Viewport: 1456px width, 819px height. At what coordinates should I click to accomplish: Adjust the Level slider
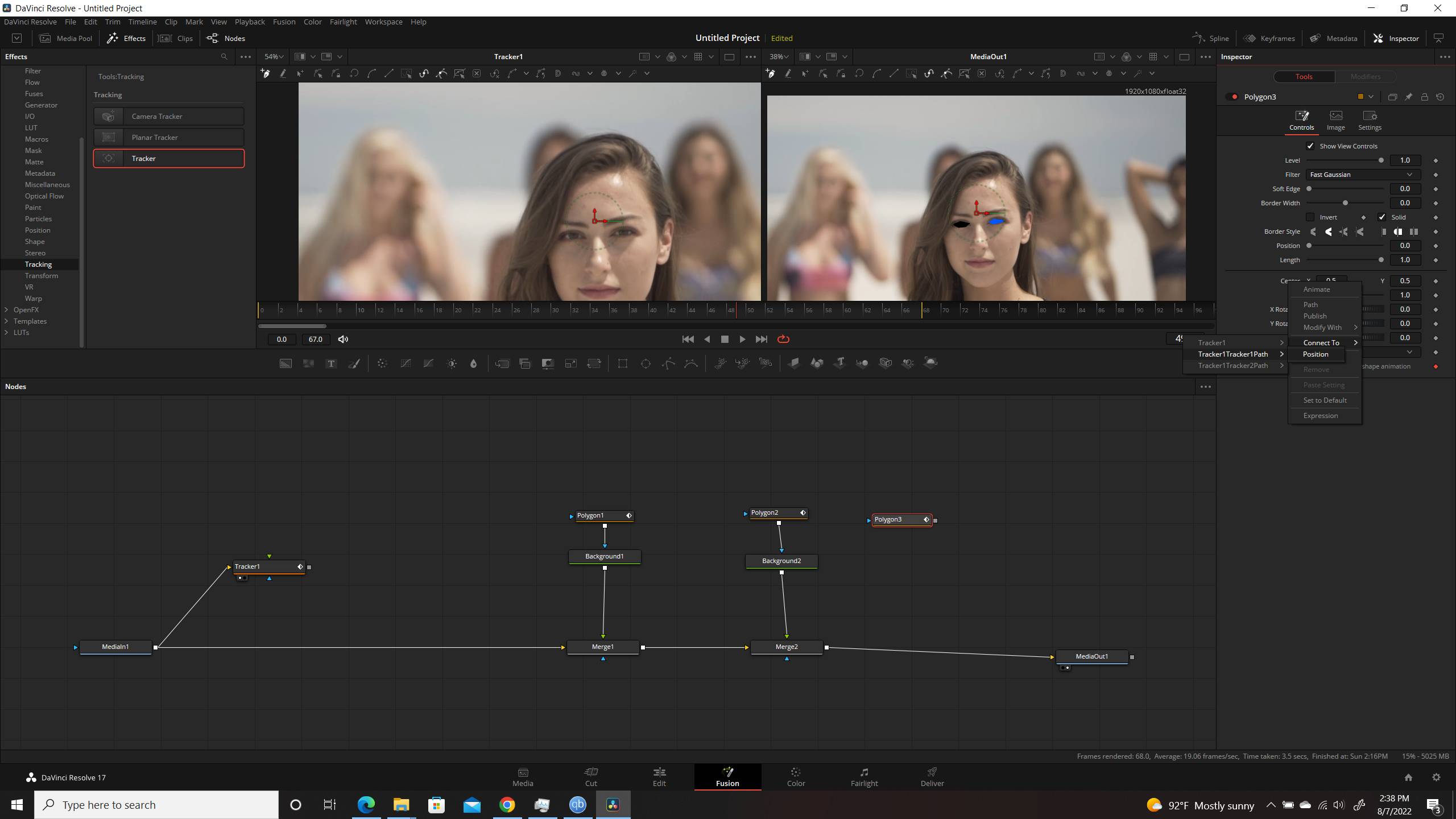[x=1345, y=160]
